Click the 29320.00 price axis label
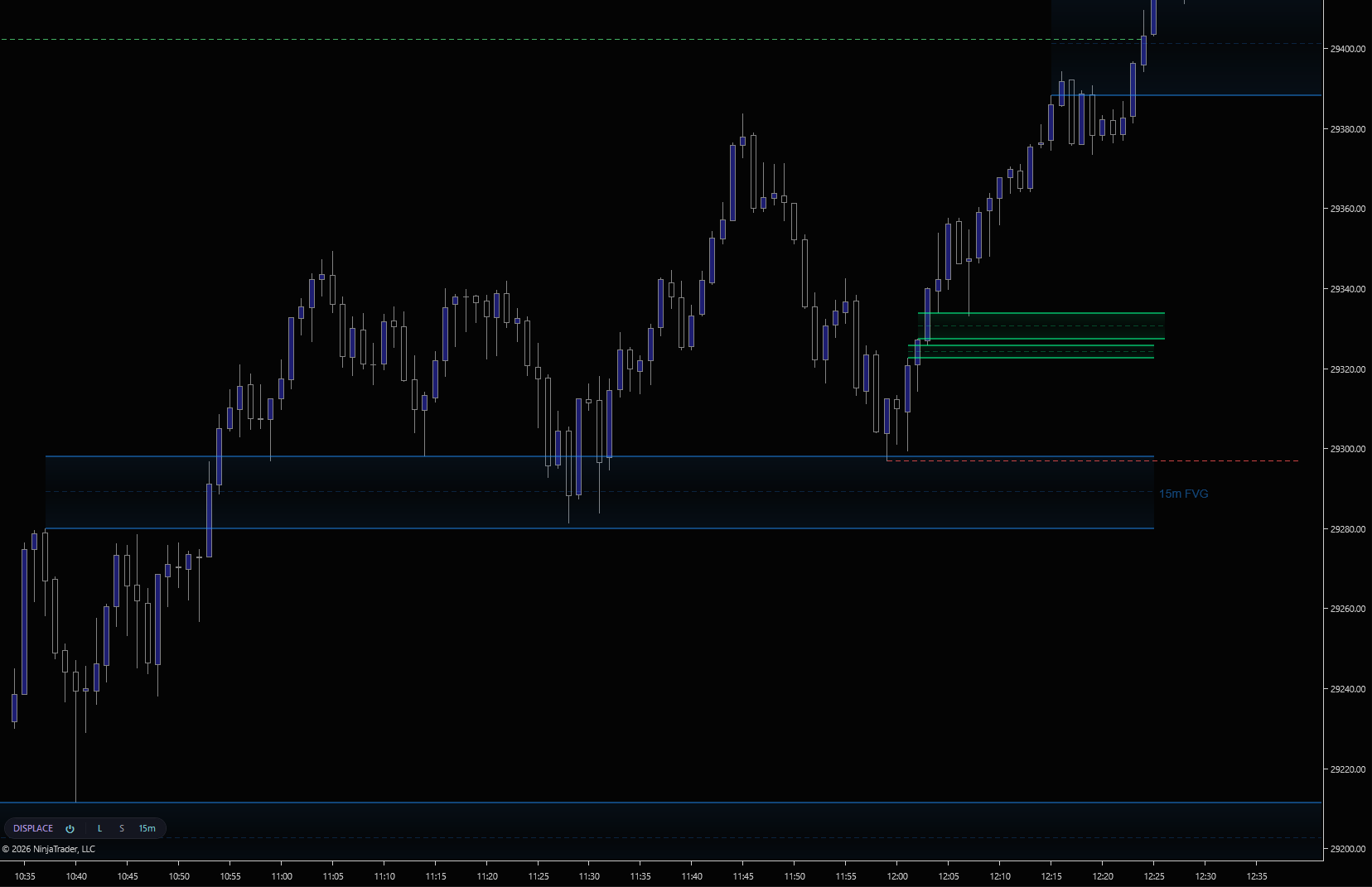1372x887 pixels. click(1347, 369)
